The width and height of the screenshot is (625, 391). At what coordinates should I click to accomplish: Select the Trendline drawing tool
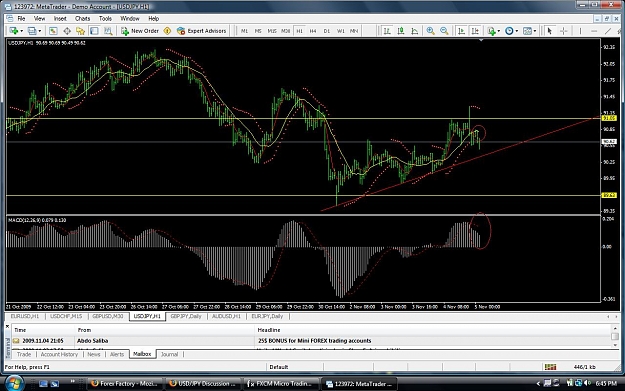608,31
